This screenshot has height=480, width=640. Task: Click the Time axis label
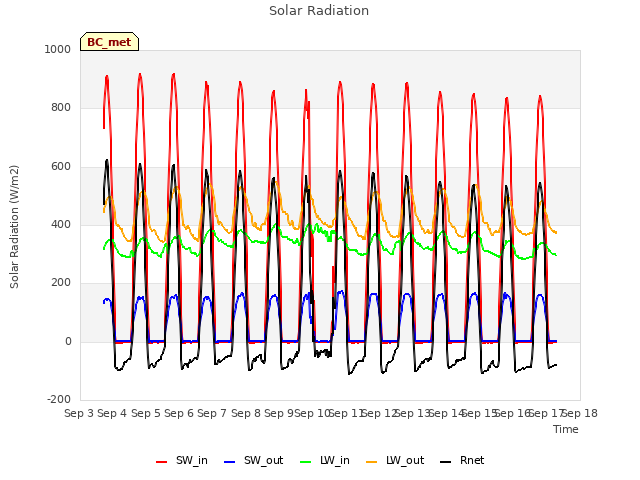(x=566, y=429)
